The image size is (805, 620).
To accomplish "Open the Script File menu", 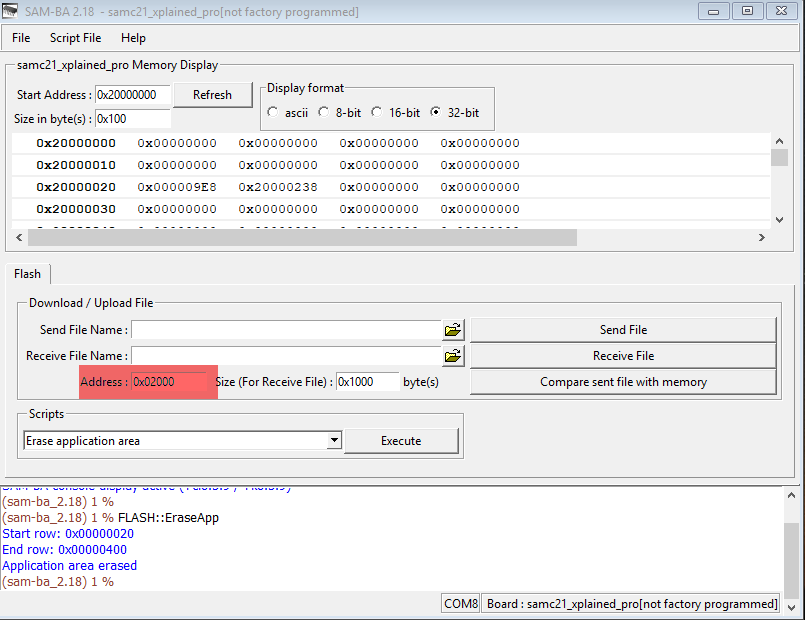I will pos(75,38).
